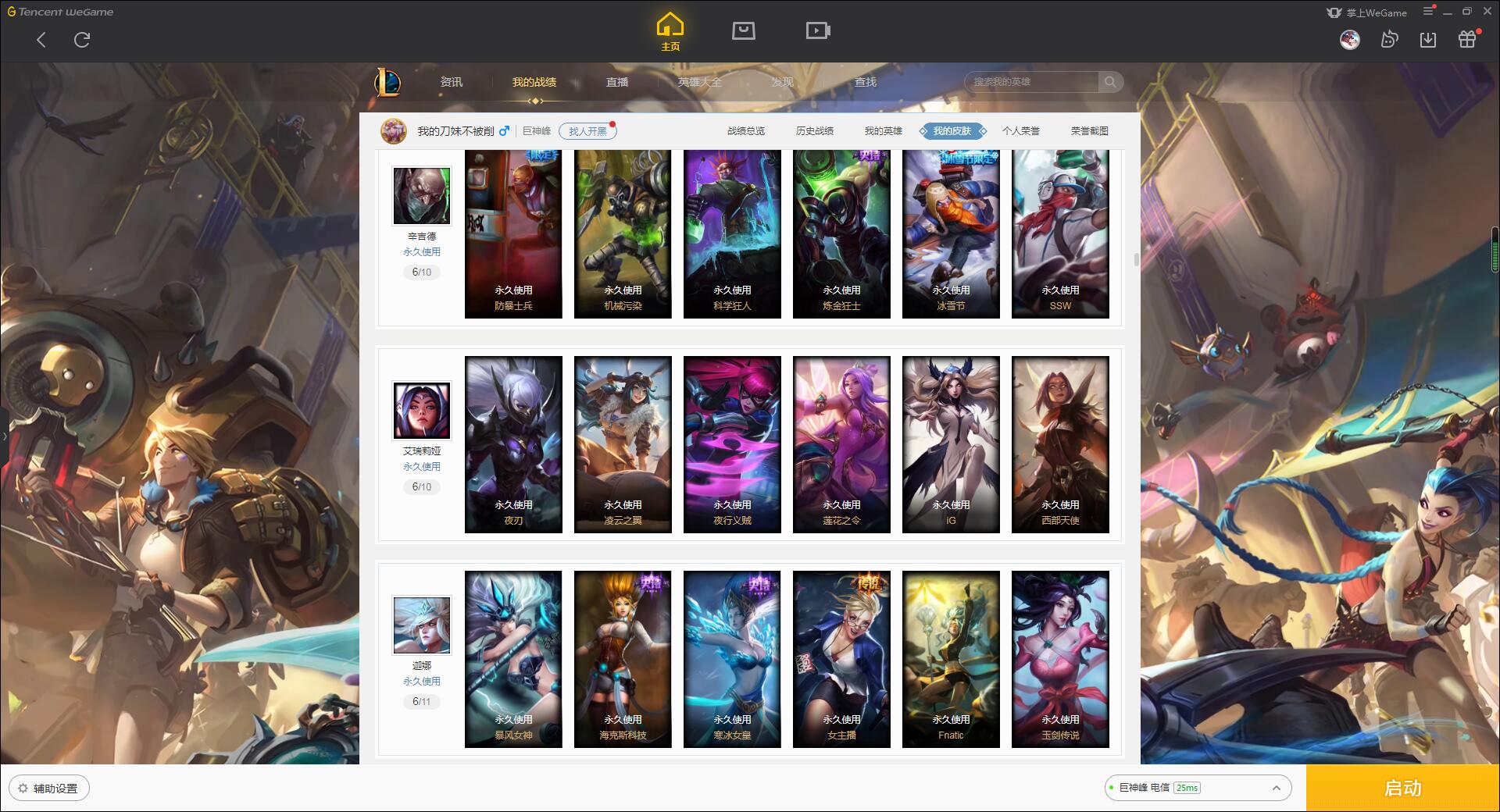This screenshot has height=812, width=1500.
Task: Open 海克斯科技 skin card
Action: pyautogui.click(x=623, y=660)
